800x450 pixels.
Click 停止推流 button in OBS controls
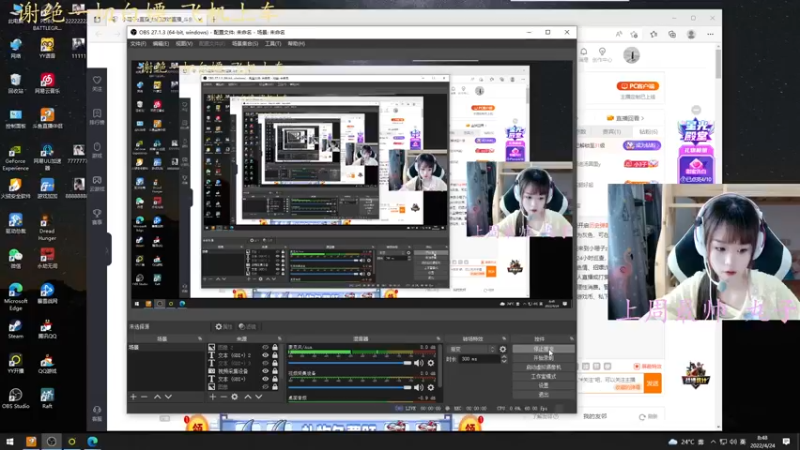(x=543, y=349)
